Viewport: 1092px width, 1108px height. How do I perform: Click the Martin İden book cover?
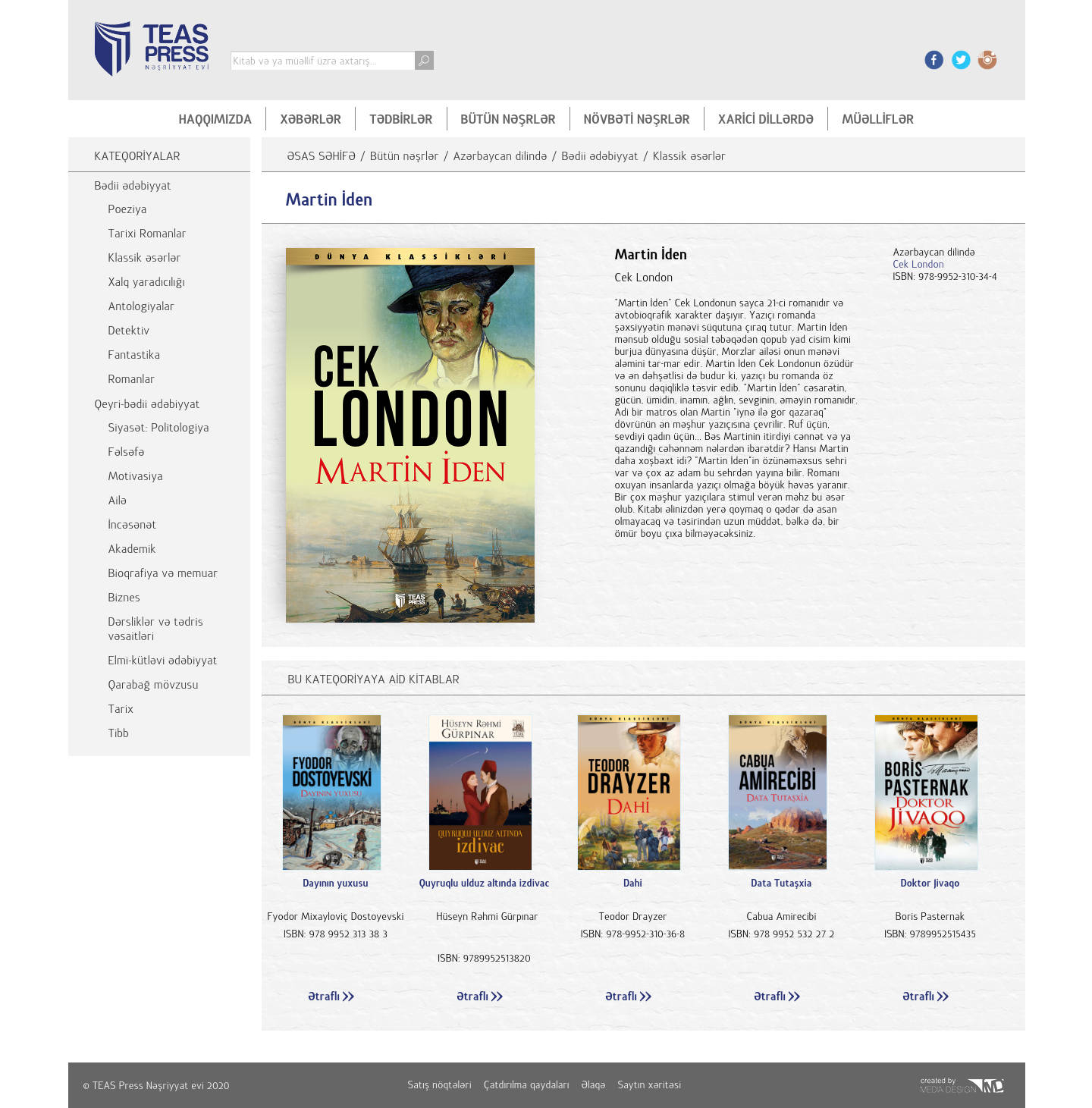(410, 435)
